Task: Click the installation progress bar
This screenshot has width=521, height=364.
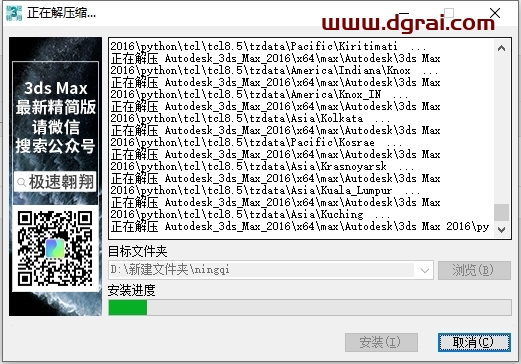Action: 310,307
